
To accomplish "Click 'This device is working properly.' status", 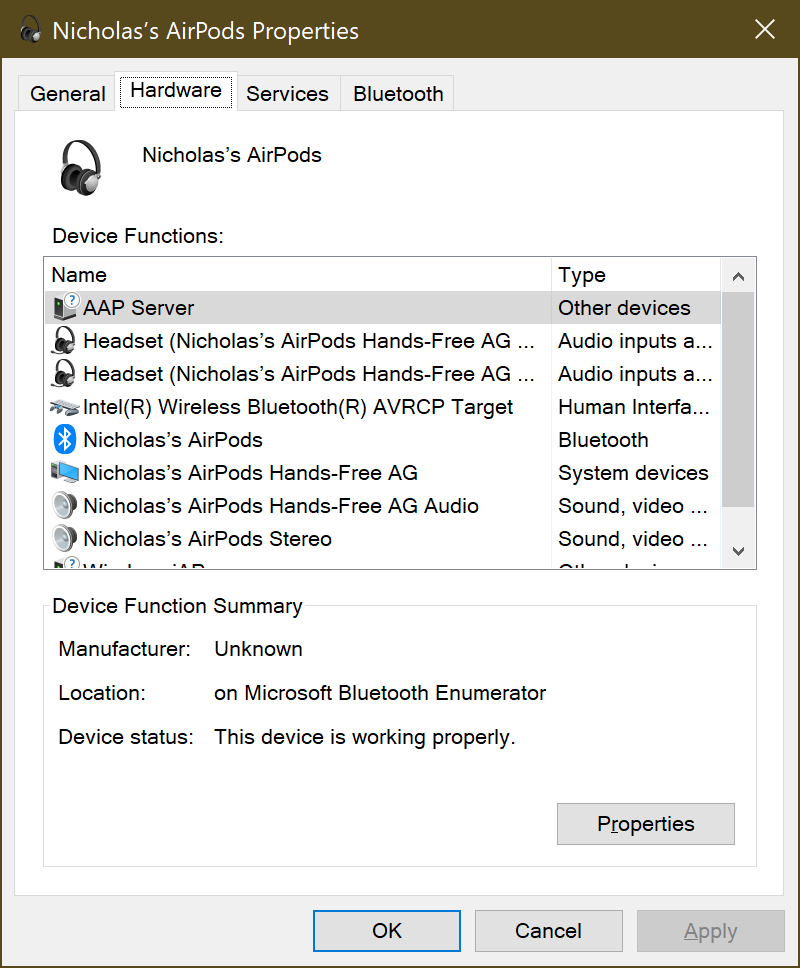I will pos(364,737).
